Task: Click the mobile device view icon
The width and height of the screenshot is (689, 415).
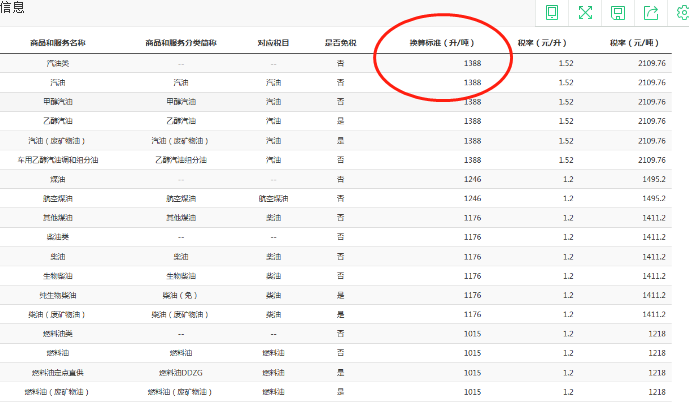Action: (x=552, y=13)
